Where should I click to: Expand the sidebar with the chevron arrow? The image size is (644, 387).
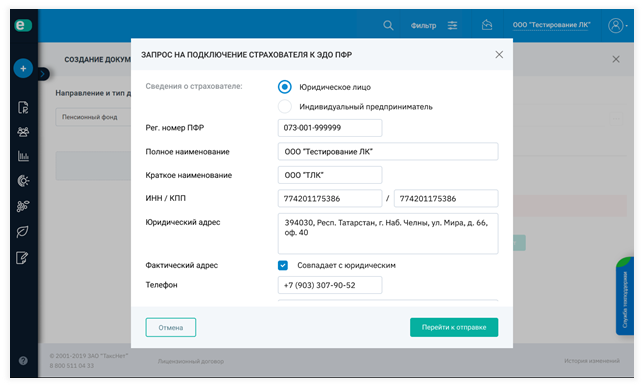43,74
